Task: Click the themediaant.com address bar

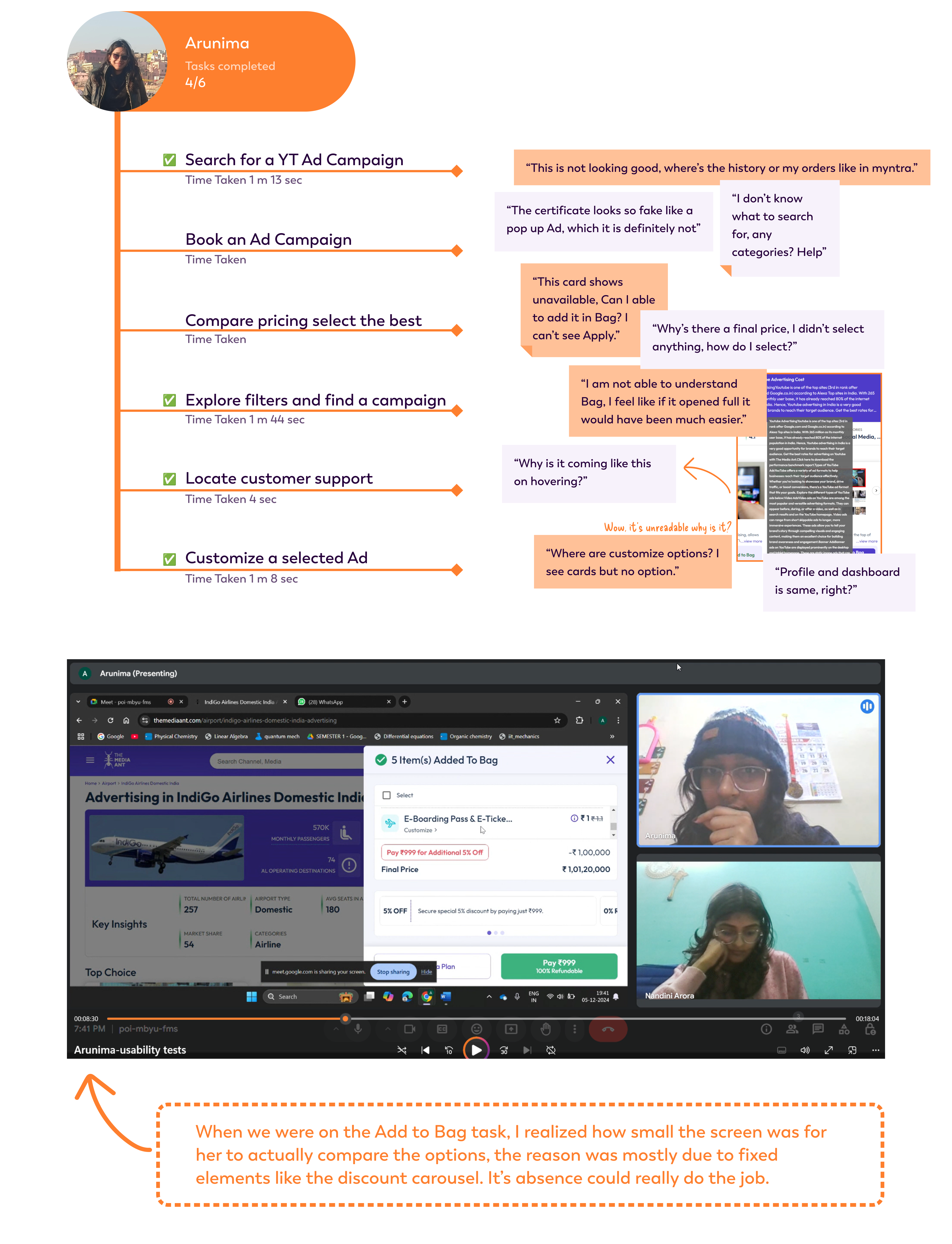Action: click(x=353, y=720)
